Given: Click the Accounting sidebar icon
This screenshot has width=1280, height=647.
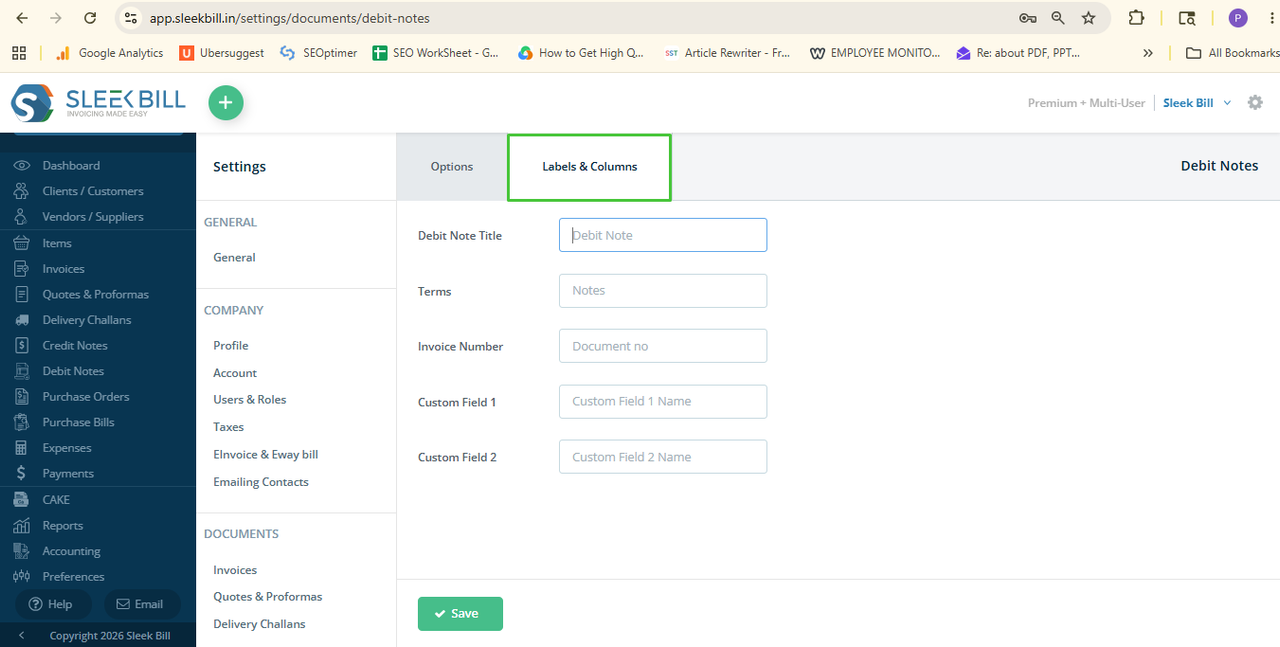Looking at the screenshot, I should (x=22, y=551).
